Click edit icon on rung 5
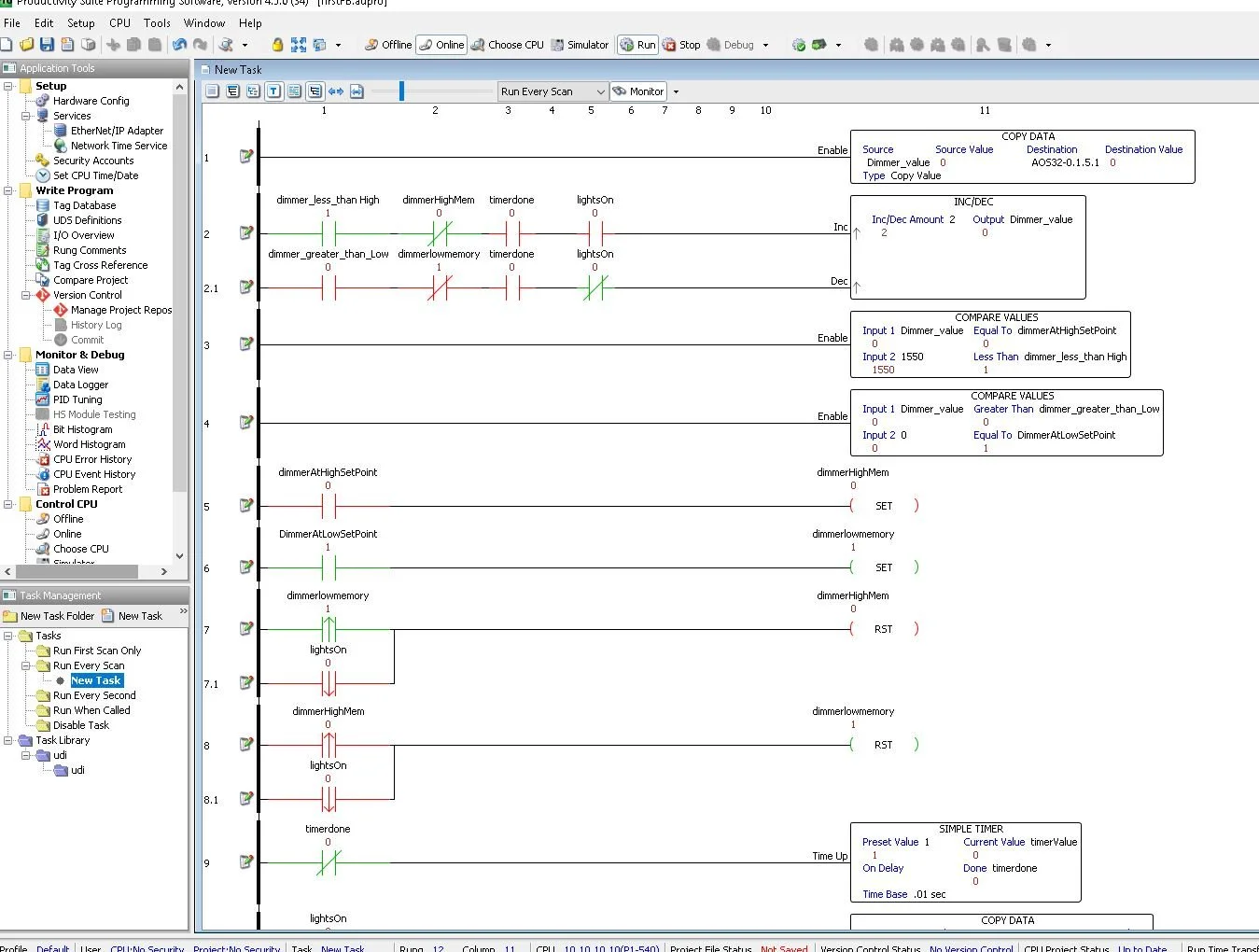The image size is (1259, 952). (246, 505)
